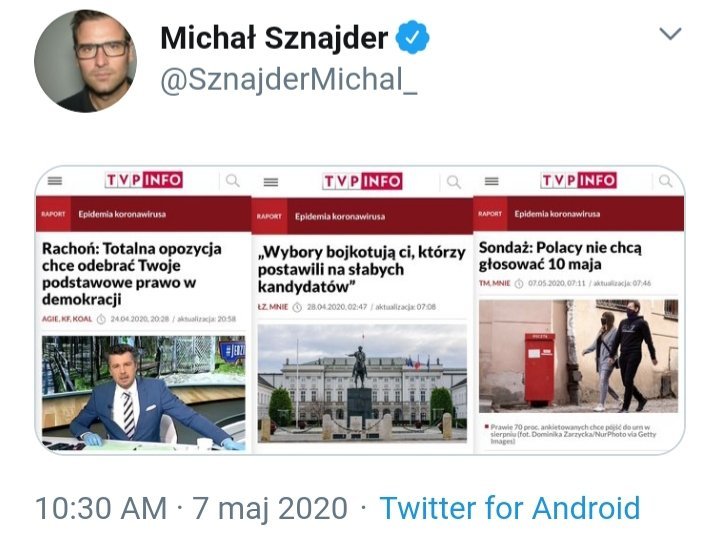The height and width of the screenshot is (540, 720).
Task: Click the Michał Sznajder display name
Action: pos(274,38)
